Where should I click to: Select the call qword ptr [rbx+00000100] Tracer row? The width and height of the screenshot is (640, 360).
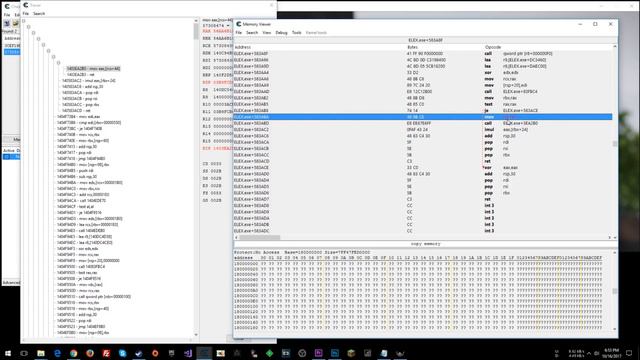(x=93, y=297)
